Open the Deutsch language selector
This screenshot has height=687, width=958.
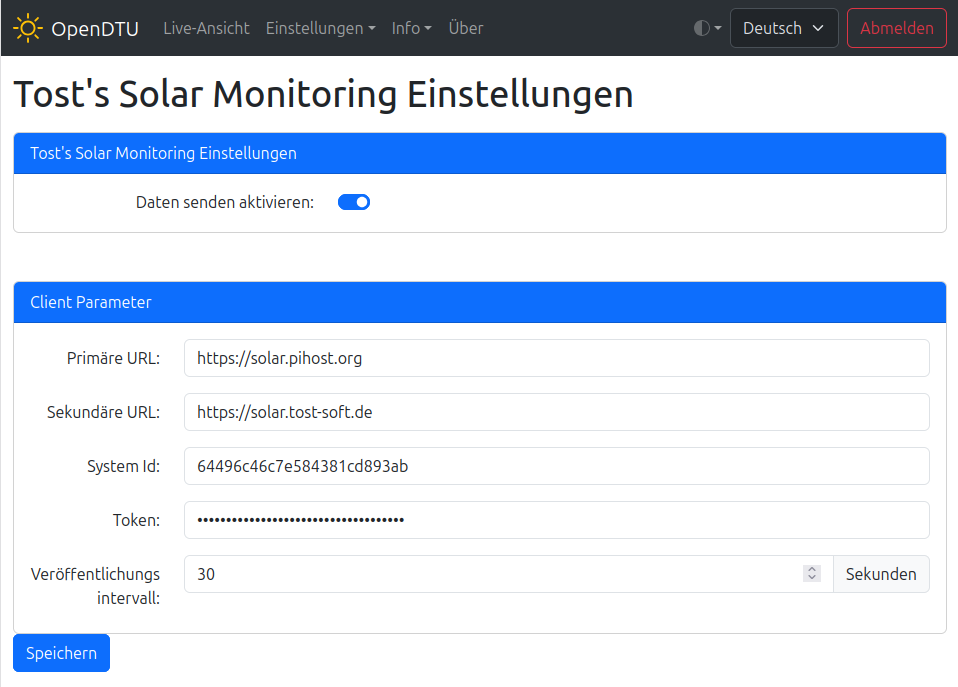pyautogui.click(x=783, y=28)
